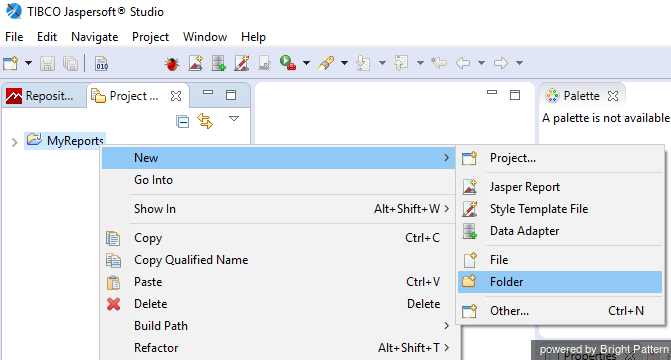Viewport: 671px width, 360px height.
Task: Expand the MyReports project tree node
Action: point(15,142)
